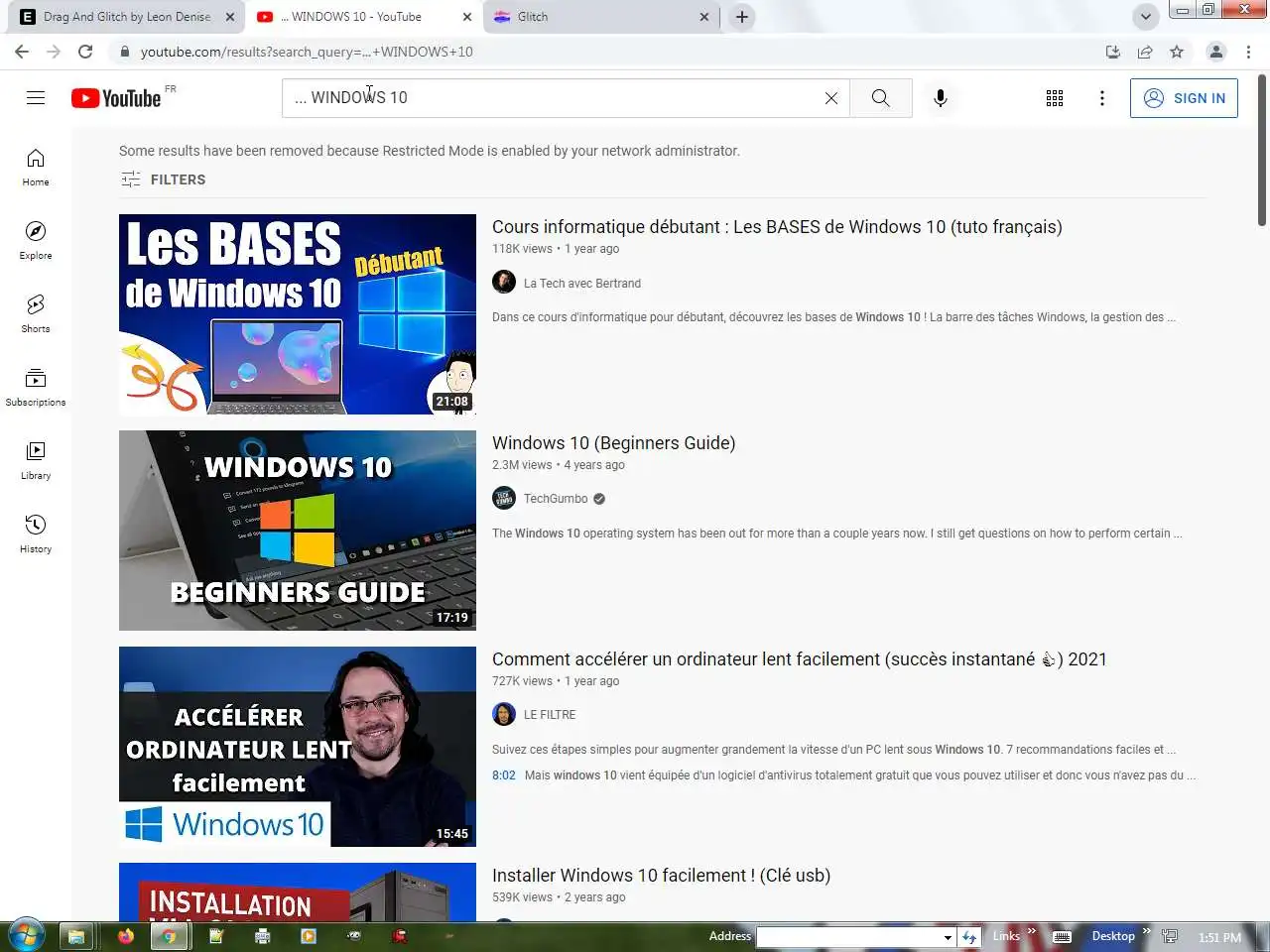
Task: Start voice search with microphone icon
Action: (941, 98)
